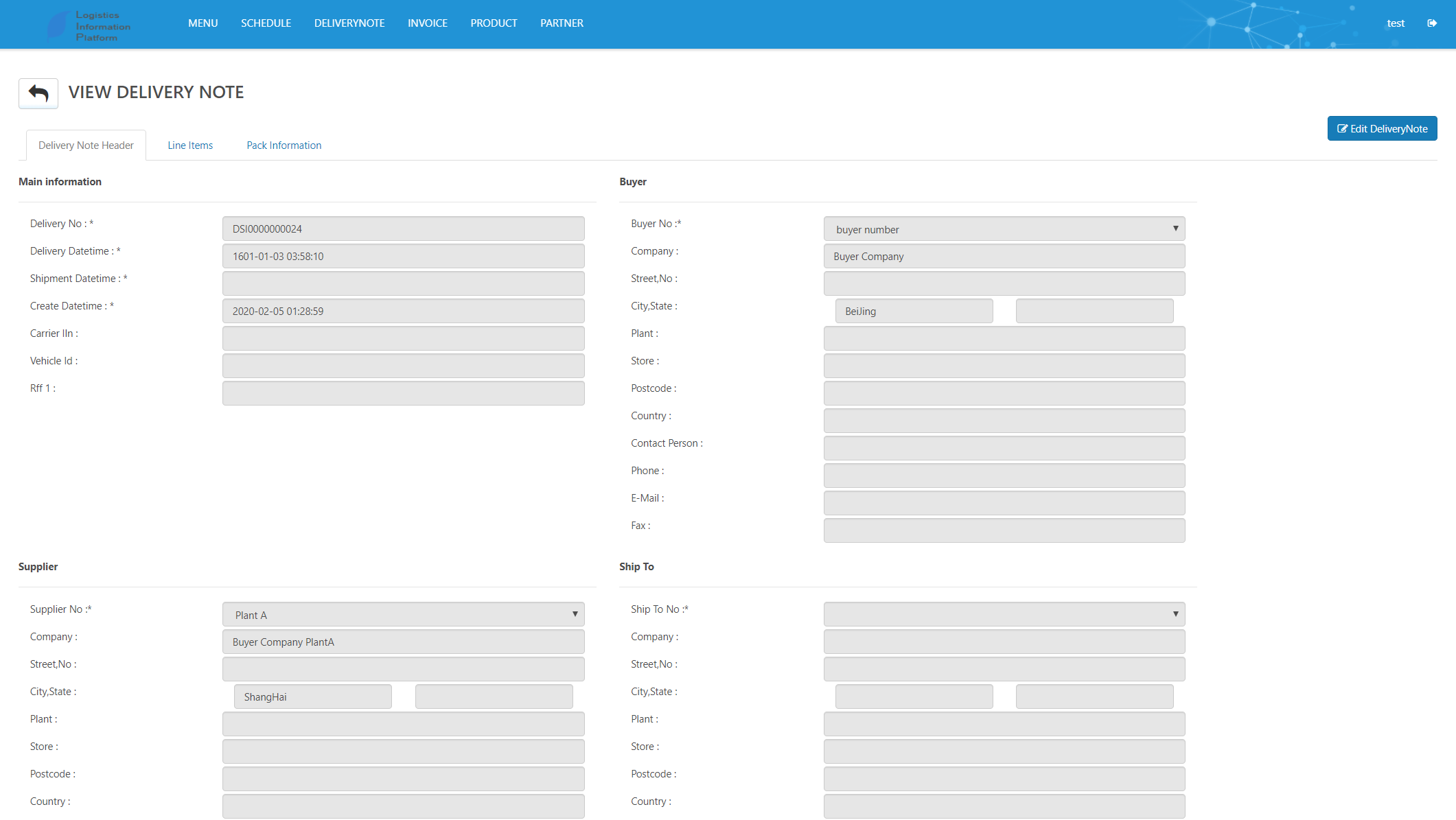The width and height of the screenshot is (1456, 820).
Task: Click the Supplier Plant field
Action: (404, 725)
